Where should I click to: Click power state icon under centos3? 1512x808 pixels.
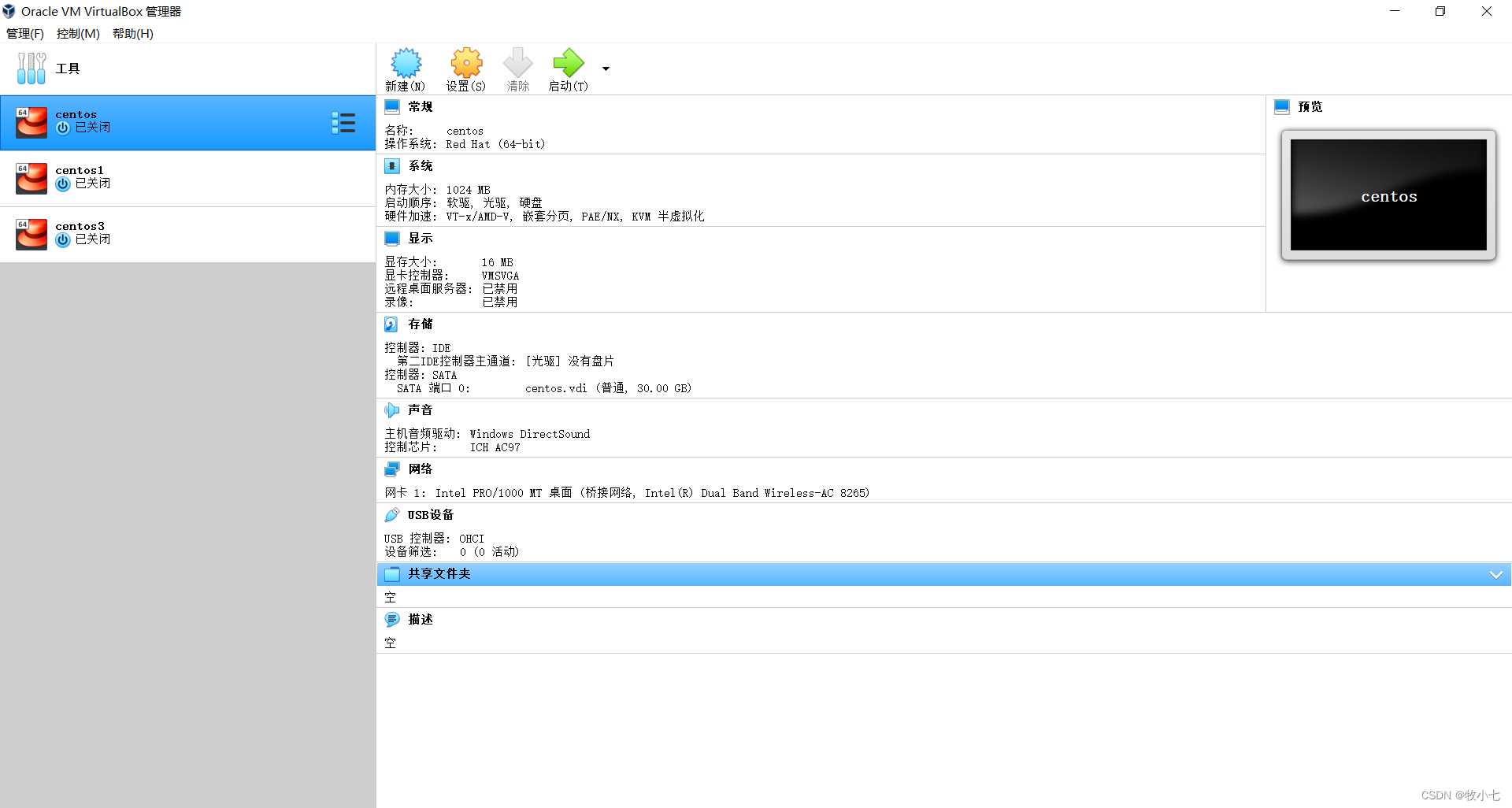pos(63,239)
